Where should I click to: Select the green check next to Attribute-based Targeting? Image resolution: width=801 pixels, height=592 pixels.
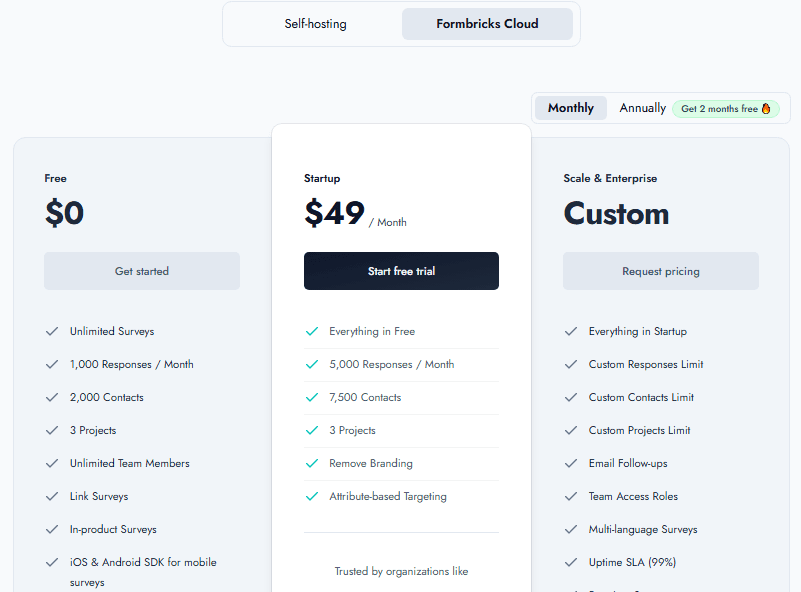pos(311,496)
